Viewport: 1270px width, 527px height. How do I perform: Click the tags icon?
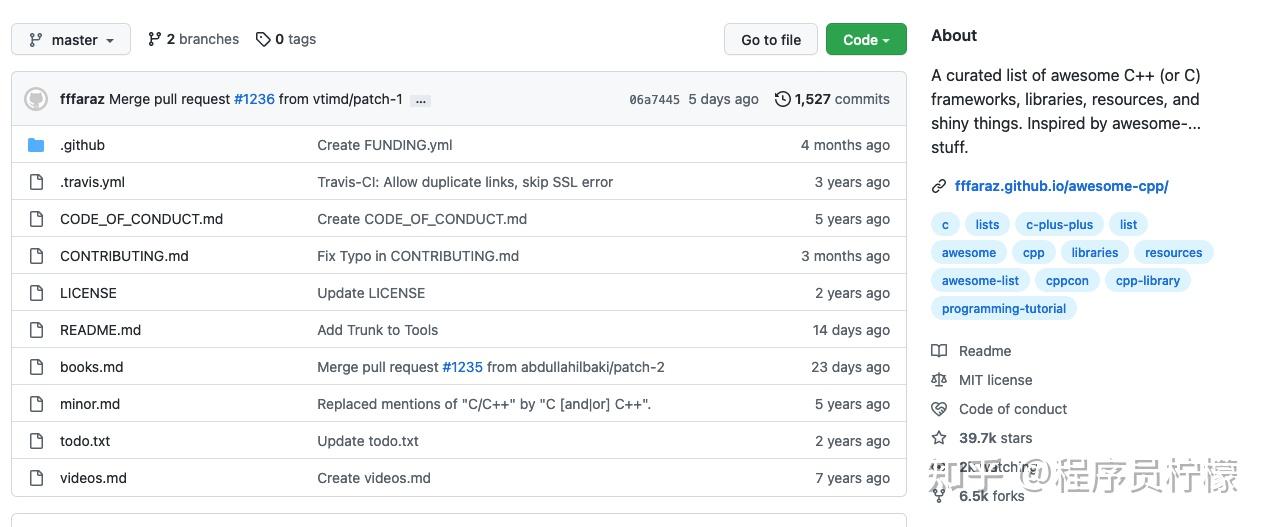[x=263, y=39]
